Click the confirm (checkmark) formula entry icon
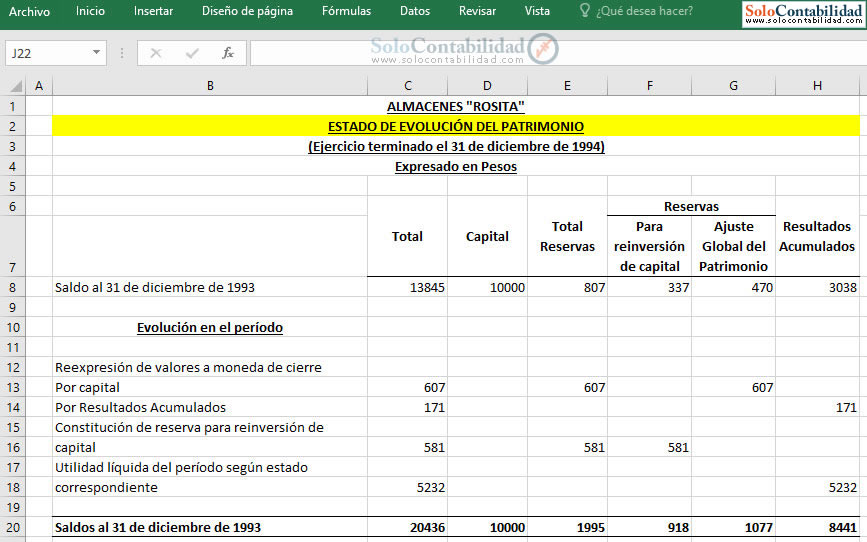The height and width of the screenshot is (542, 867). coord(192,53)
